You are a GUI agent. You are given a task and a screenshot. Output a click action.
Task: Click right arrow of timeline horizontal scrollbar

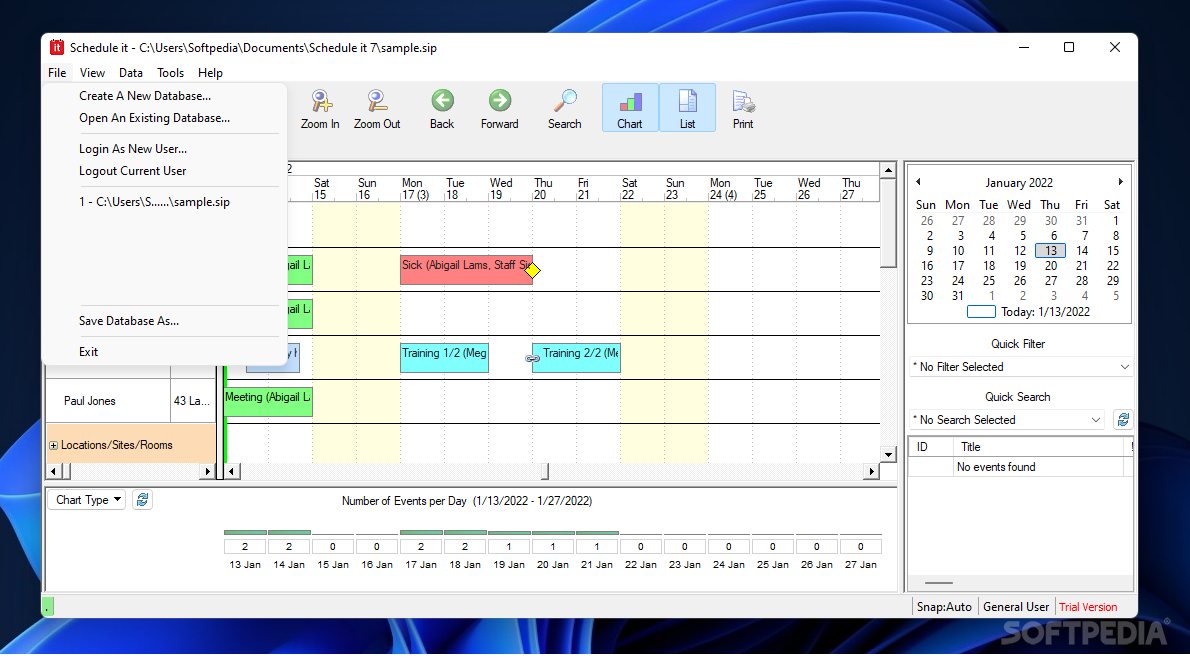tap(871, 472)
